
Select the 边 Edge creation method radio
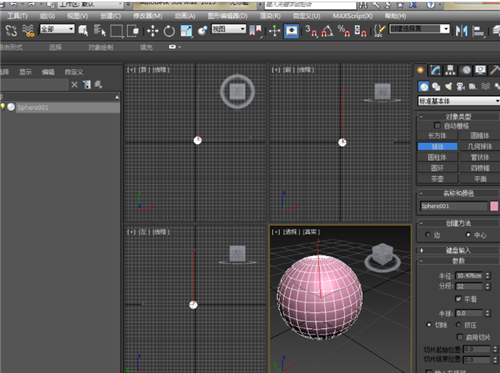428,235
